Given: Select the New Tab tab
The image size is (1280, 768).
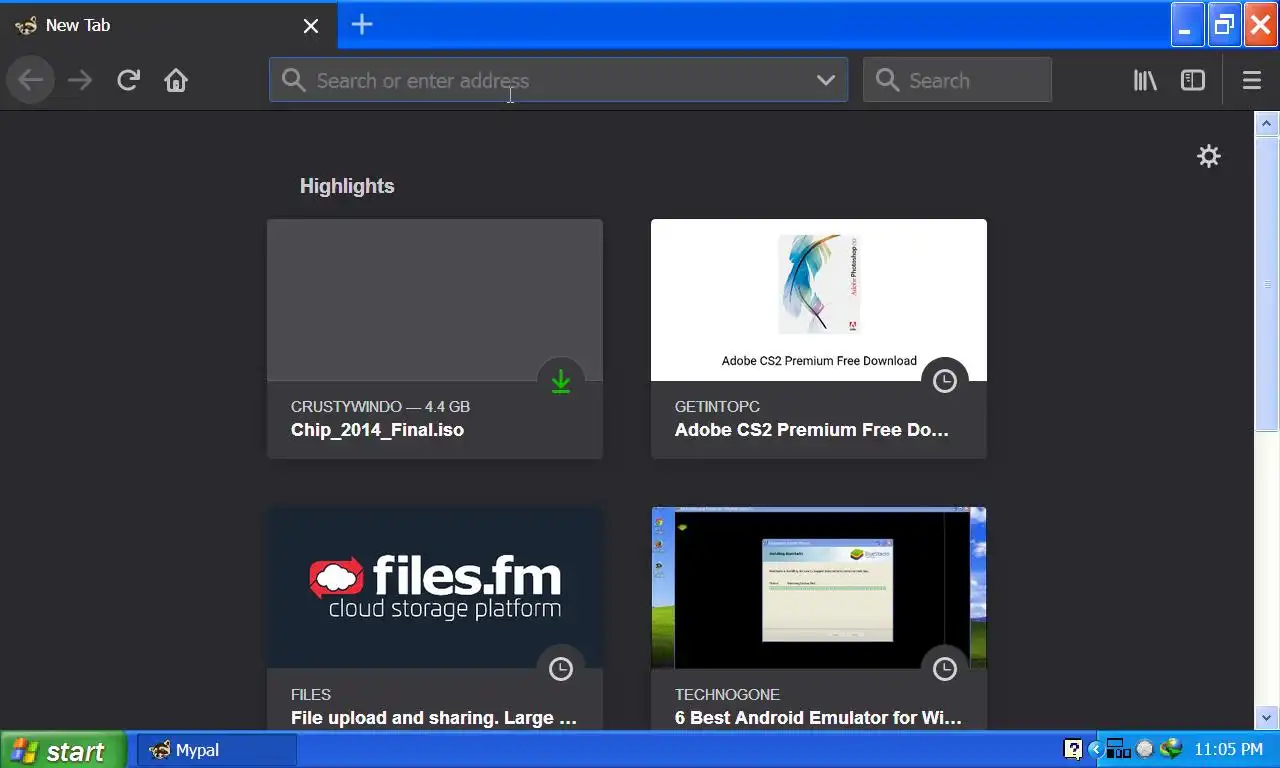Looking at the screenshot, I should 168,26.
